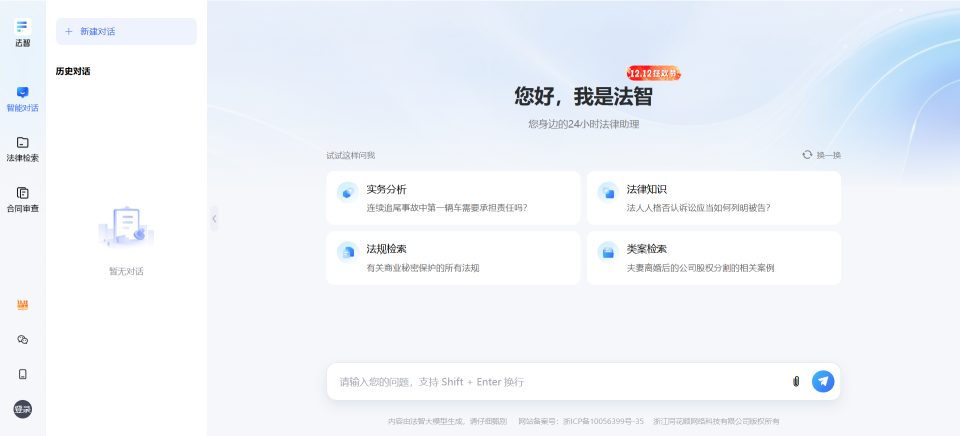Click the 历史对话 heading text
The image size is (960, 436).
click(73, 71)
